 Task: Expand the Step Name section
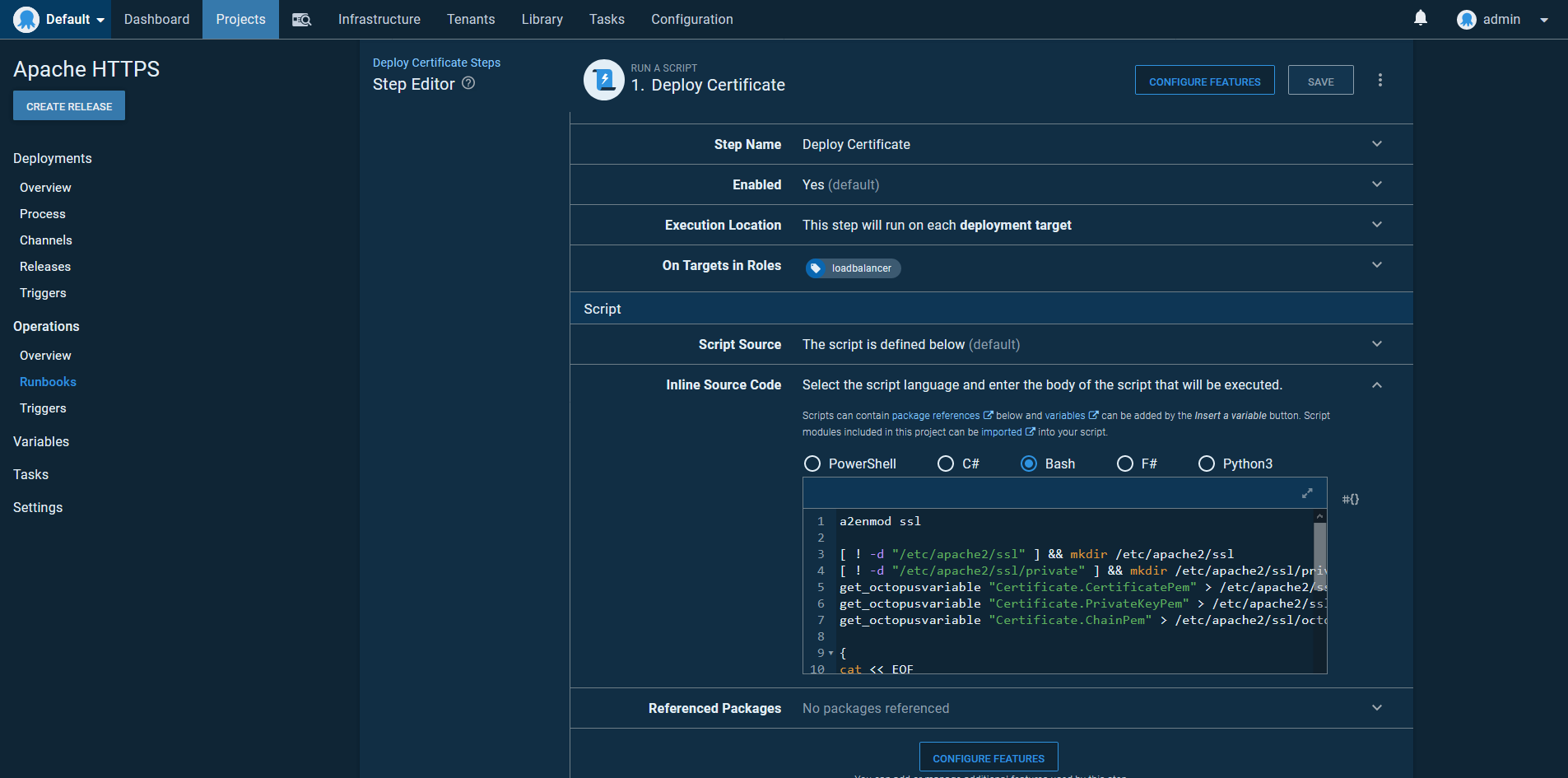point(1376,144)
